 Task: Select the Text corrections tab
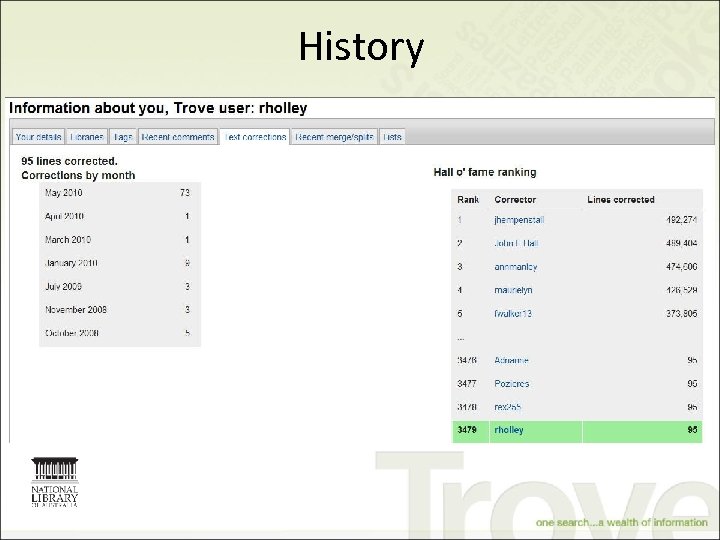[x=255, y=137]
